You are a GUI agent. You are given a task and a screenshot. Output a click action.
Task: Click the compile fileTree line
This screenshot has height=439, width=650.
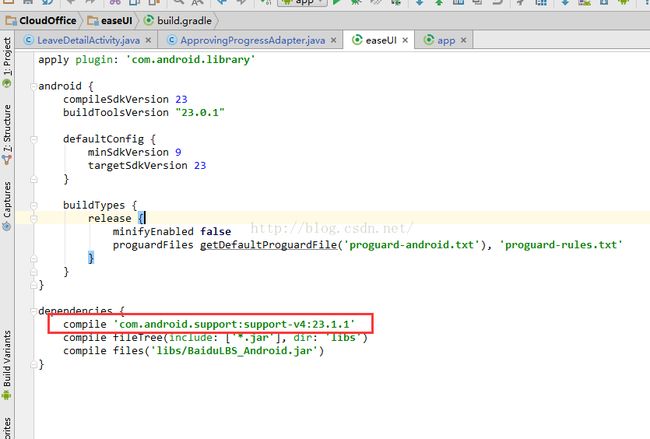[x=215, y=337]
